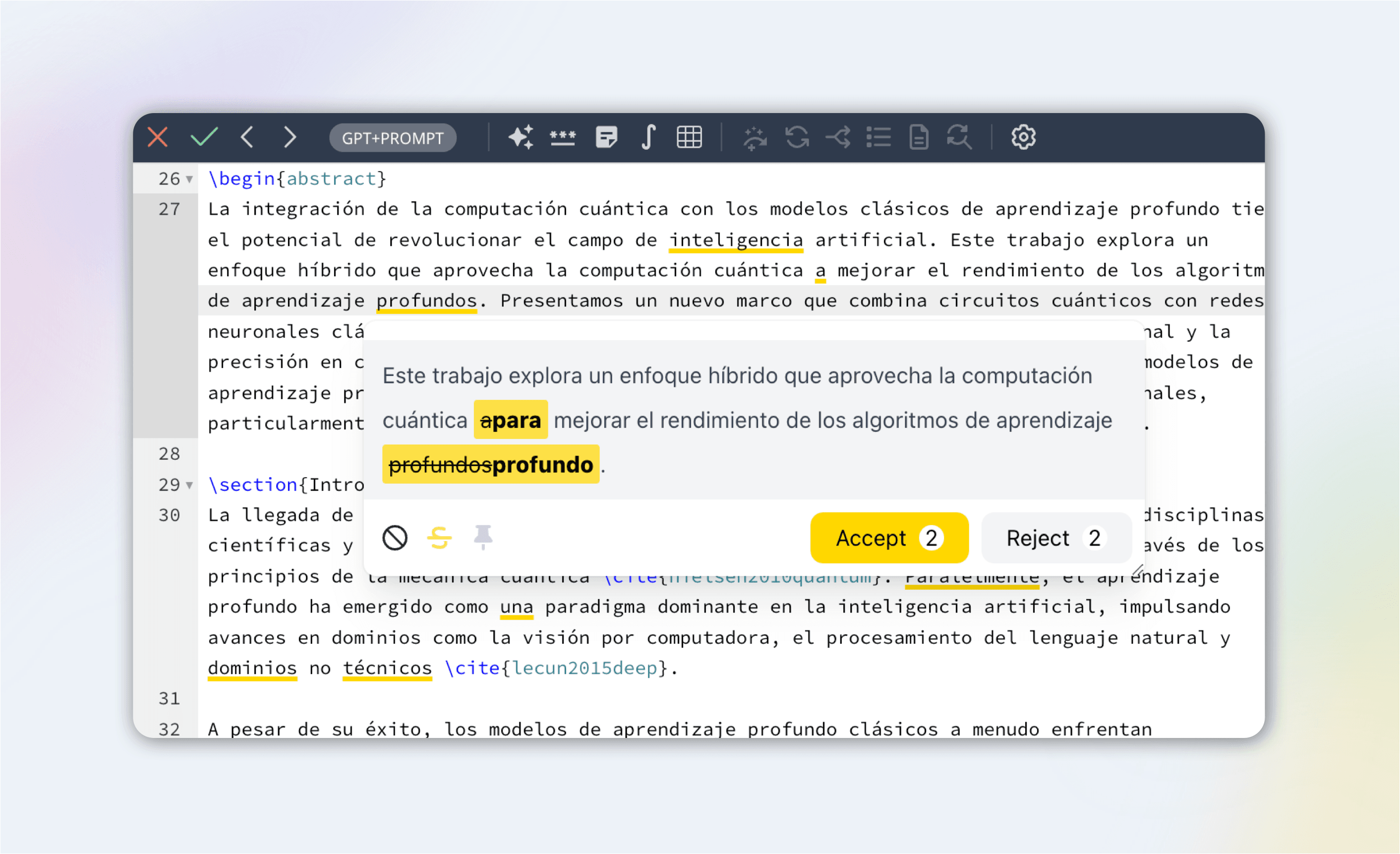Toggle the strikethrough display icon in popup
The height and width of the screenshot is (854, 1400).
(439, 538)
